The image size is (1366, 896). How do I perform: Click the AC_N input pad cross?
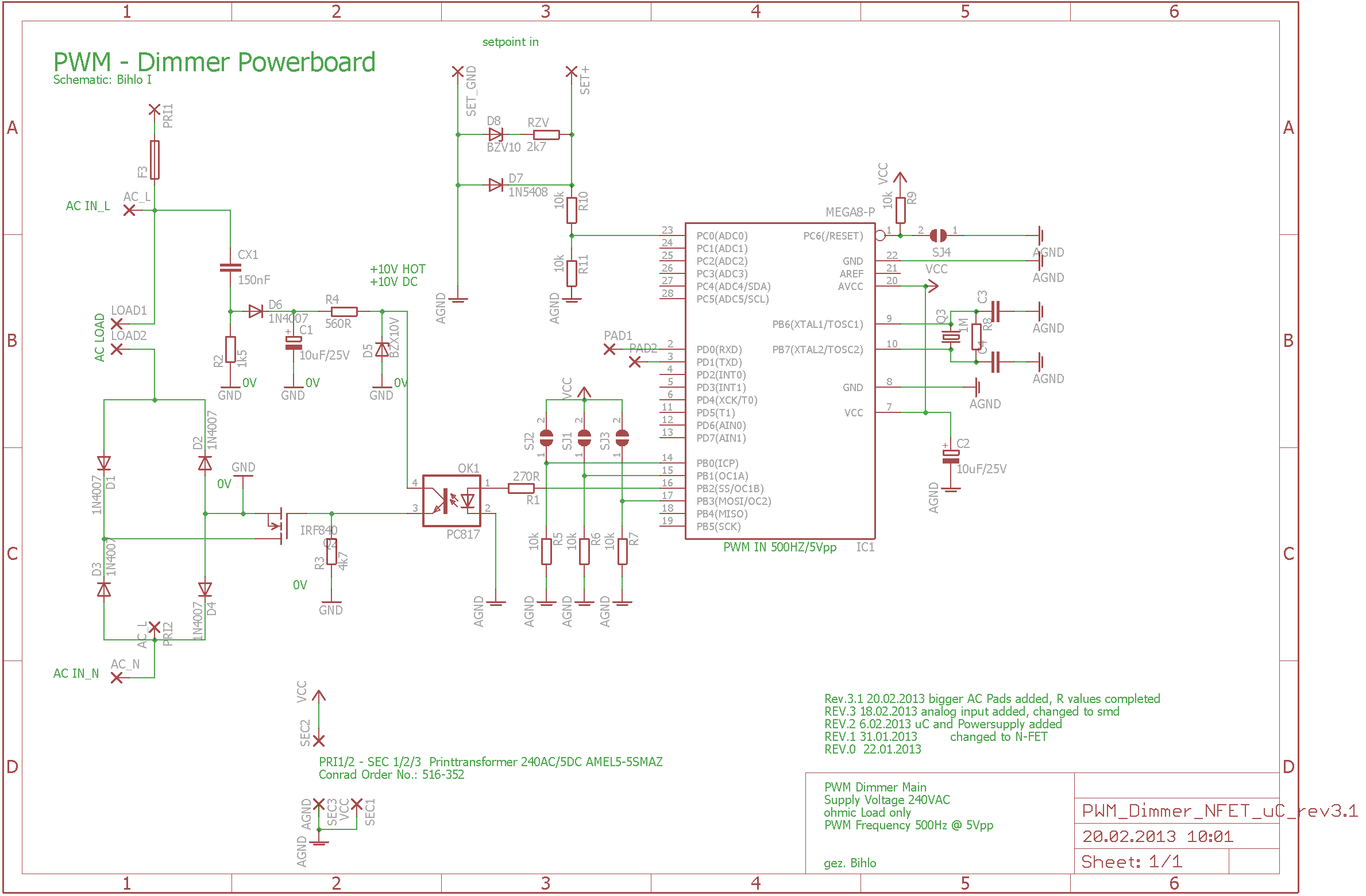(117, 678)
